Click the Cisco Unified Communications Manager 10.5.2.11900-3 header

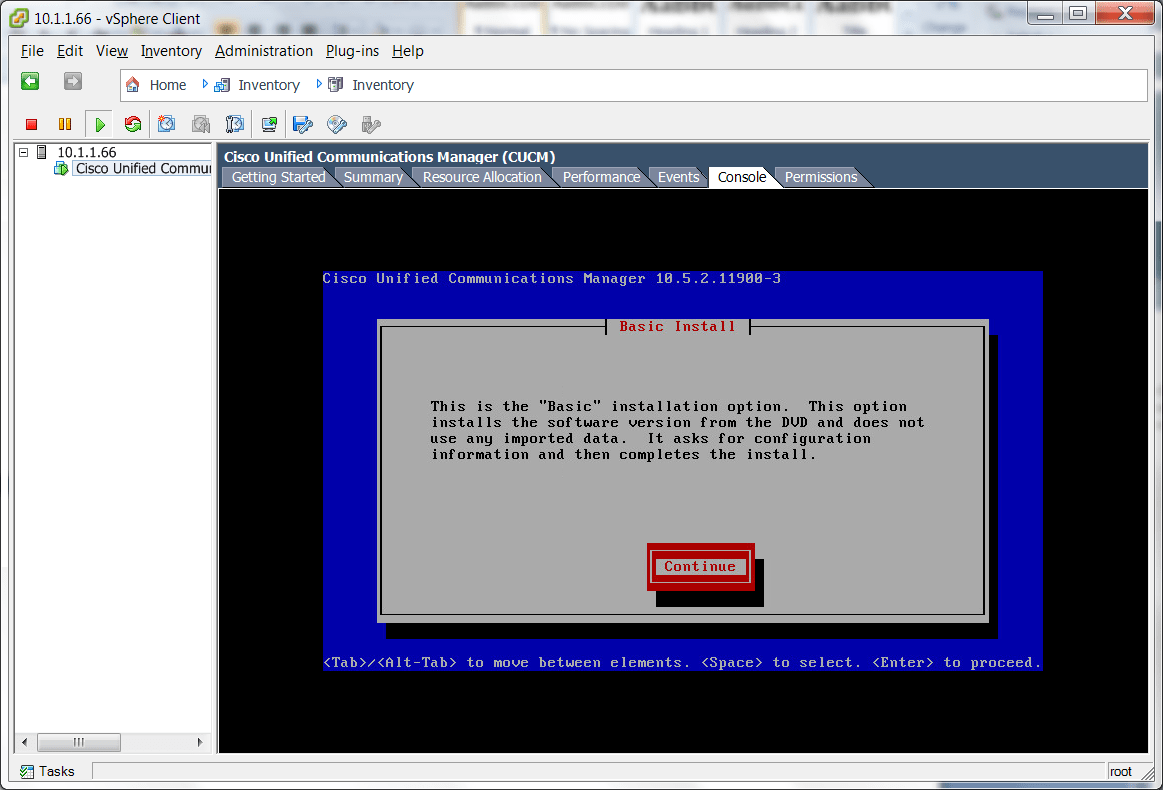551,279
